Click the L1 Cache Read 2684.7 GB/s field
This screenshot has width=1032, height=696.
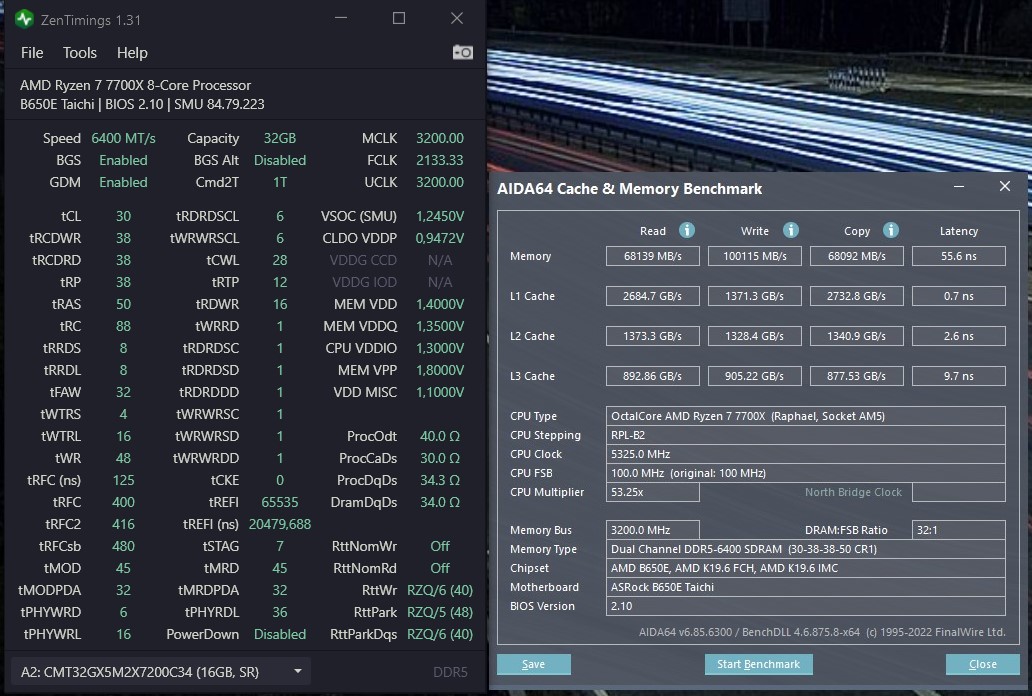pos(652,296)
